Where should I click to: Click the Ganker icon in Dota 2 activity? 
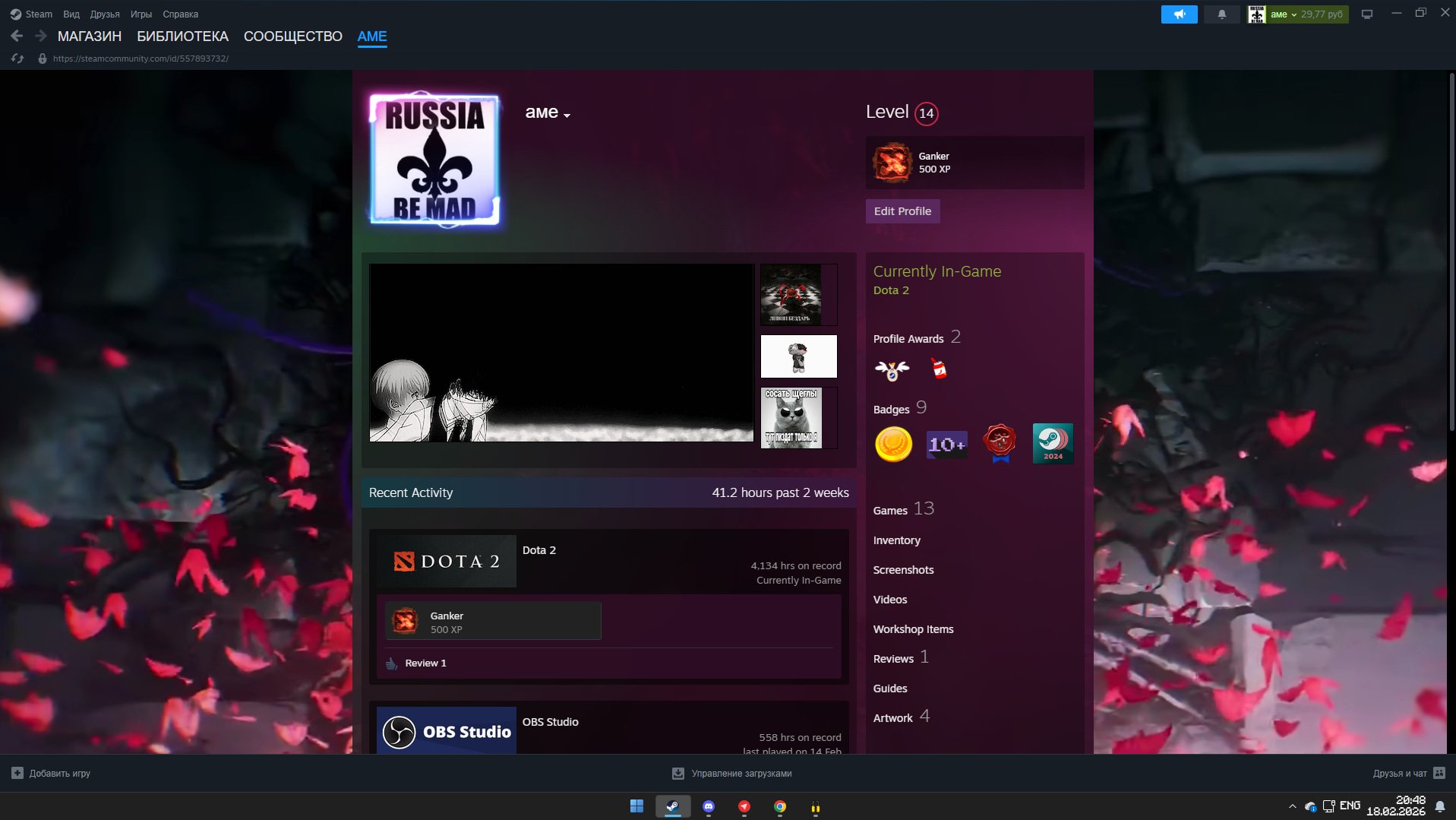[405, 621]
